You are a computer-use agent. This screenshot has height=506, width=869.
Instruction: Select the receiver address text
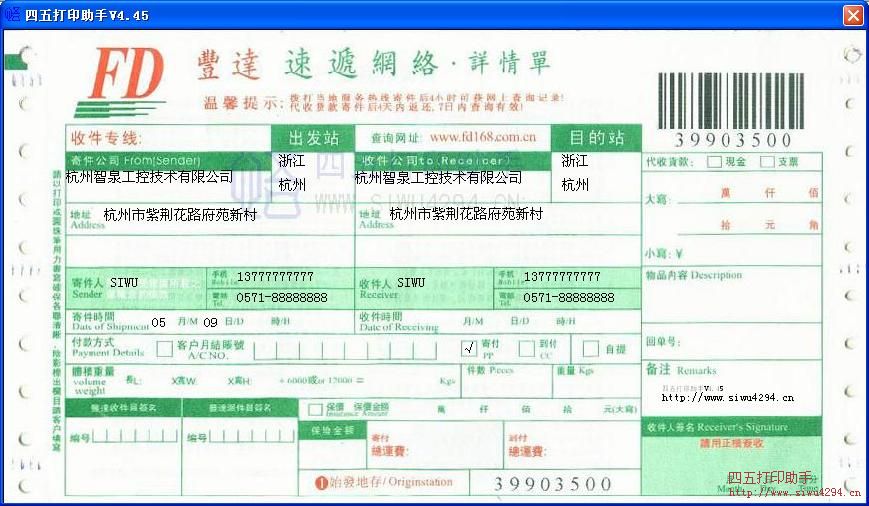[467, 214]
